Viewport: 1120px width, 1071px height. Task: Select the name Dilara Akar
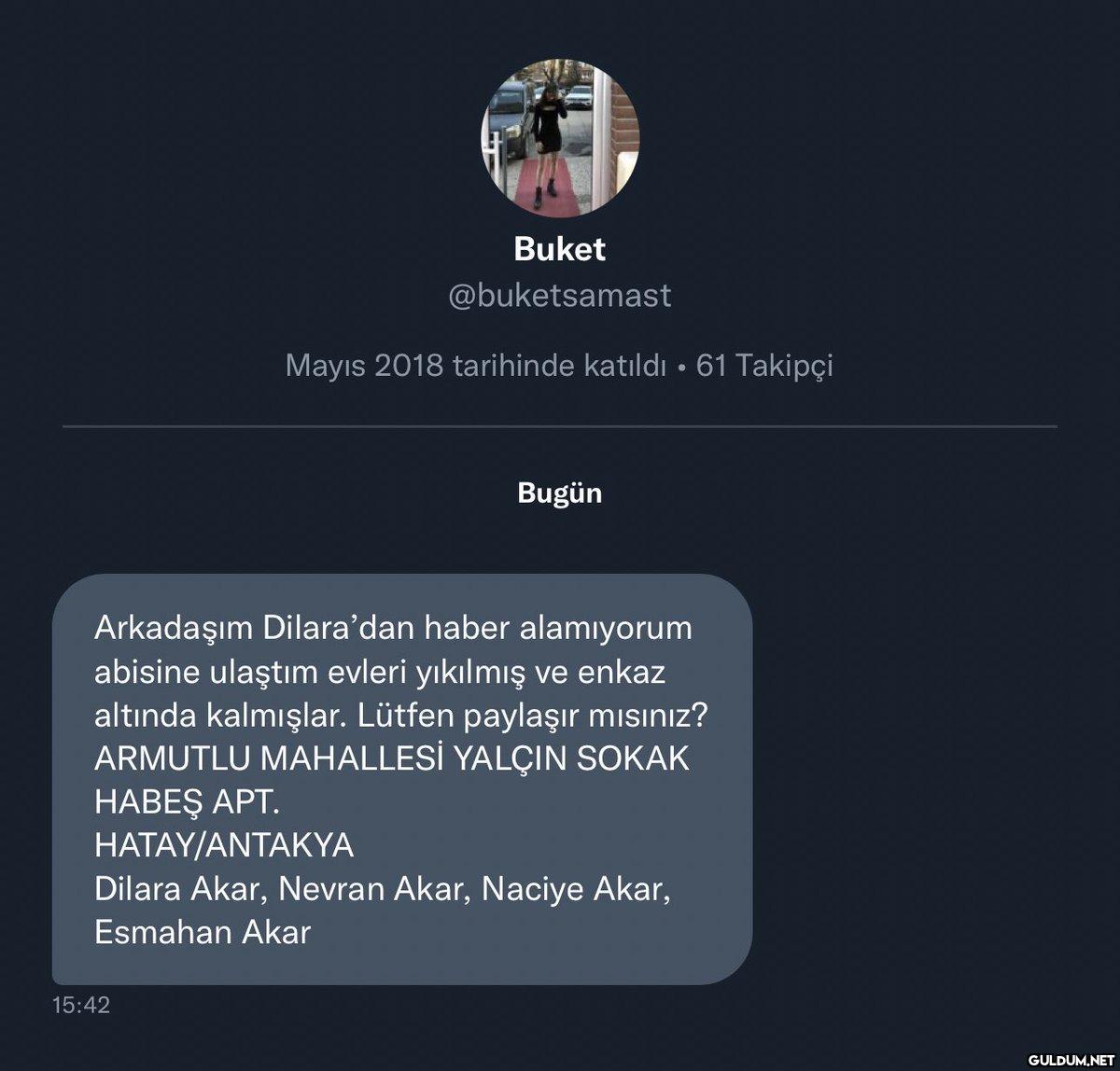click(175, 888)
